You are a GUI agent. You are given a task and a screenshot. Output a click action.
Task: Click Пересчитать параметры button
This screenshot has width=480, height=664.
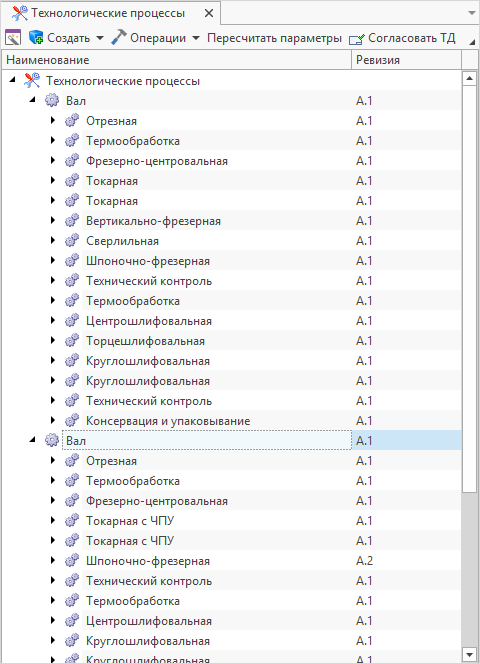(274, 38)
